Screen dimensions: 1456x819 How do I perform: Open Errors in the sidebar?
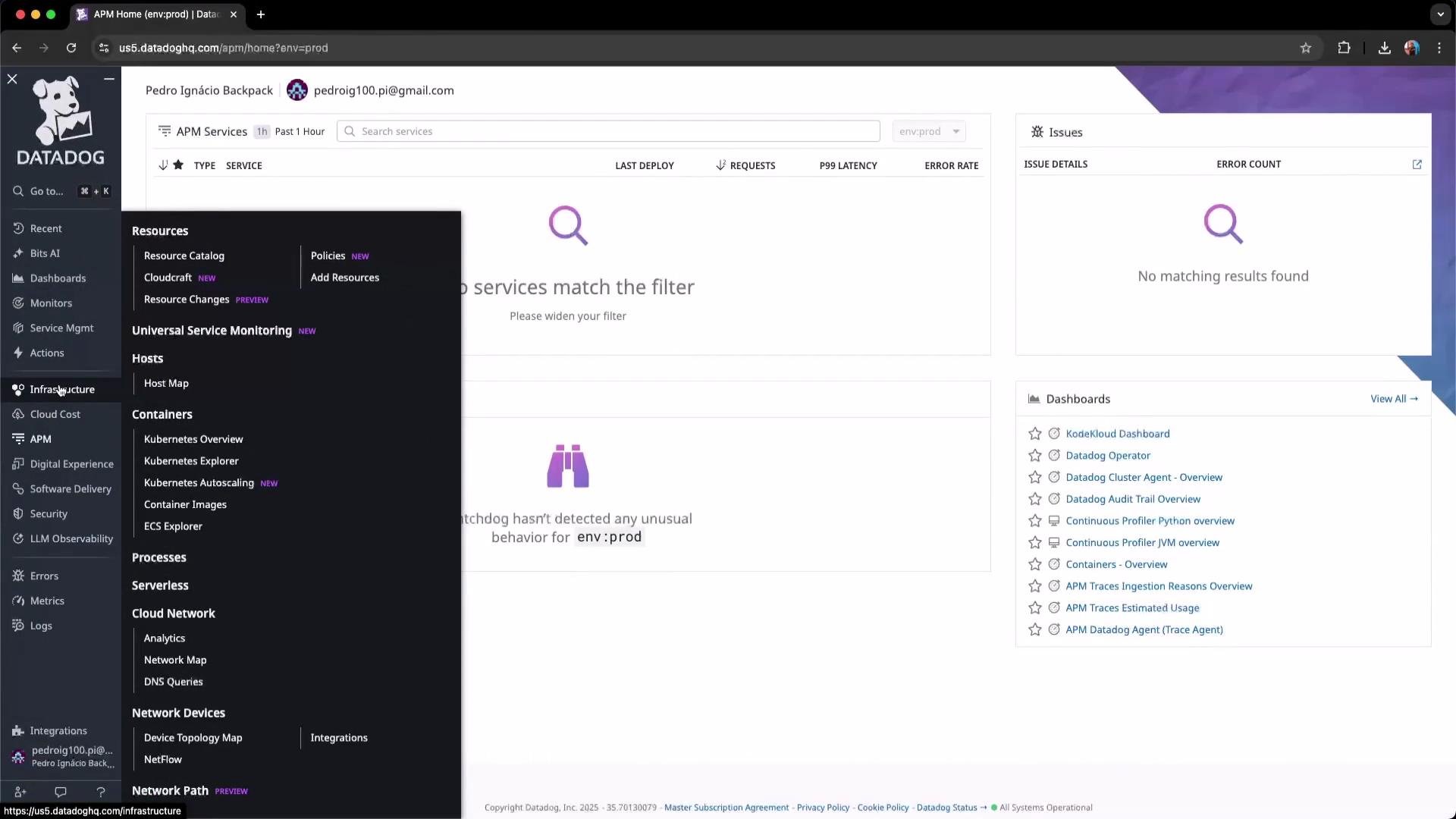[x=44, y=576]
